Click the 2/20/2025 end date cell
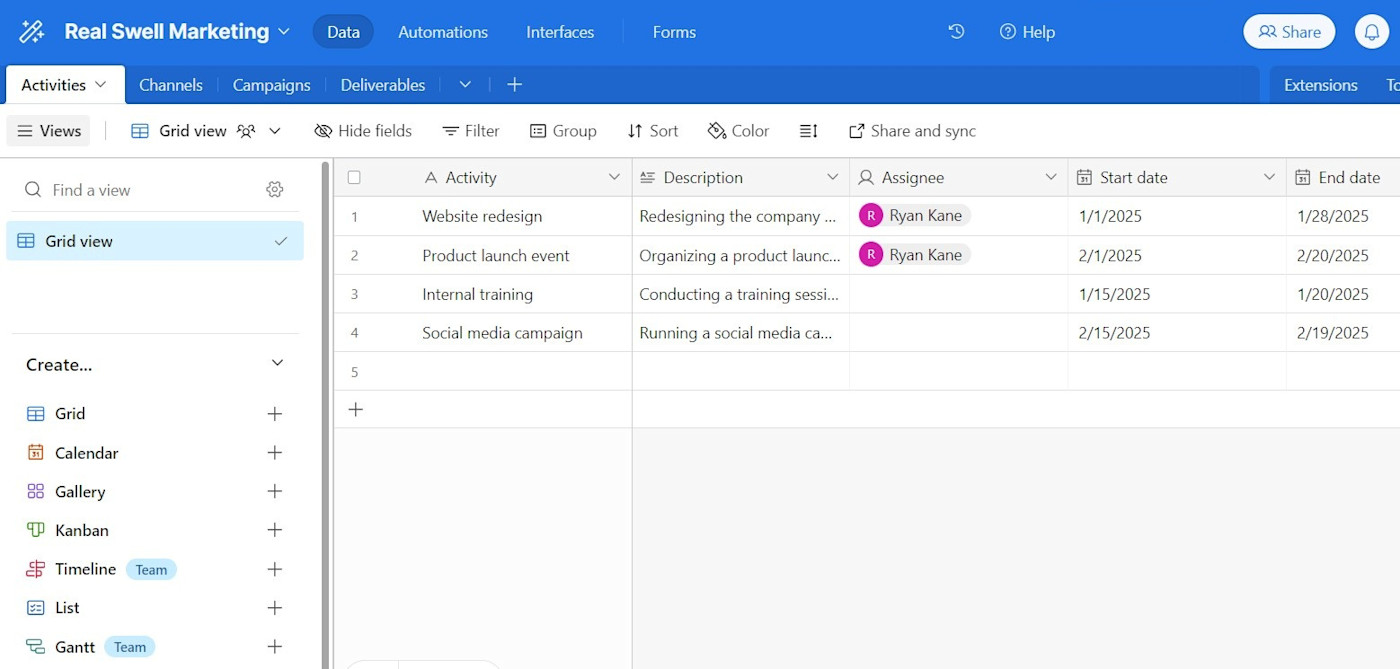The width and height of the screenshot is (1400, 669). [x=1343, y=255]
